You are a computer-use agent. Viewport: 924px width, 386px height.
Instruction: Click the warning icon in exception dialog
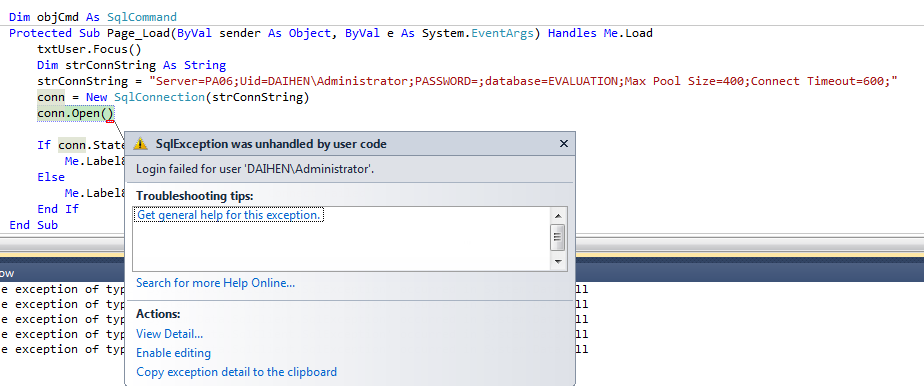[140, 144]
